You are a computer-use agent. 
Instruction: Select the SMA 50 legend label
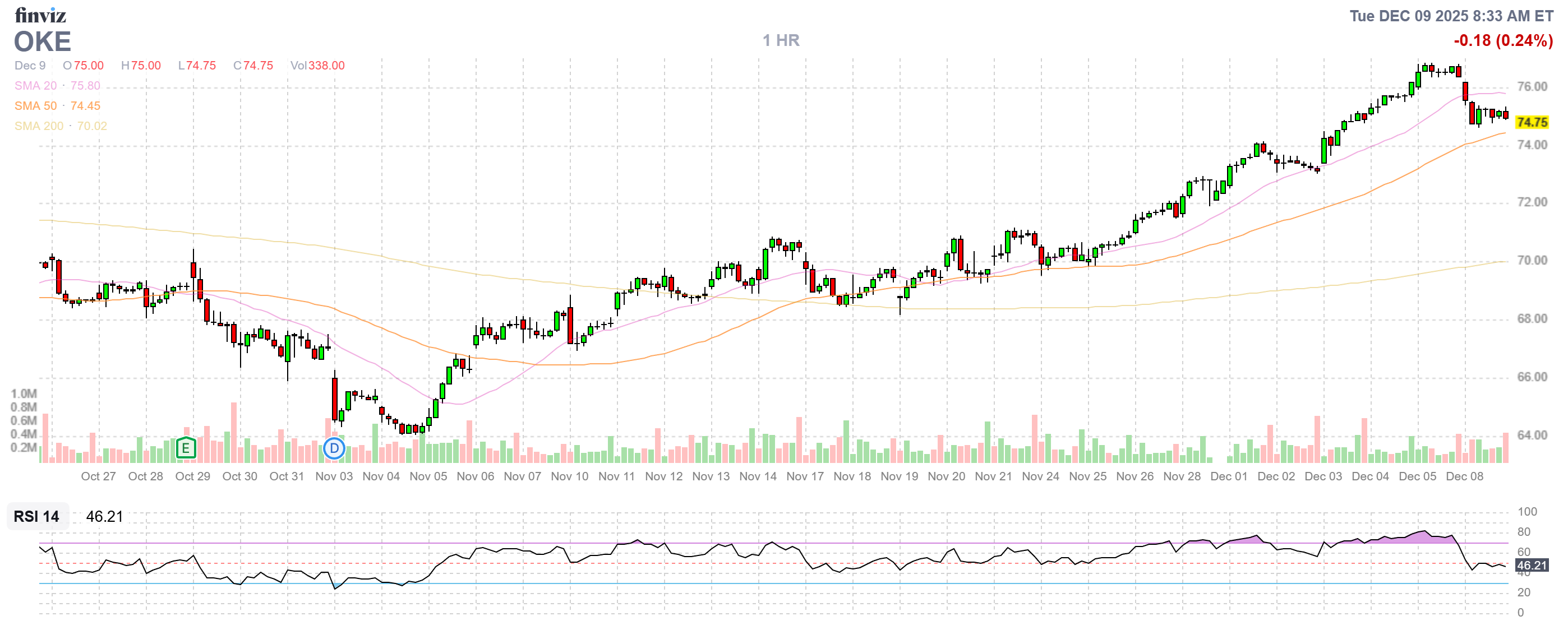point(35,106)
